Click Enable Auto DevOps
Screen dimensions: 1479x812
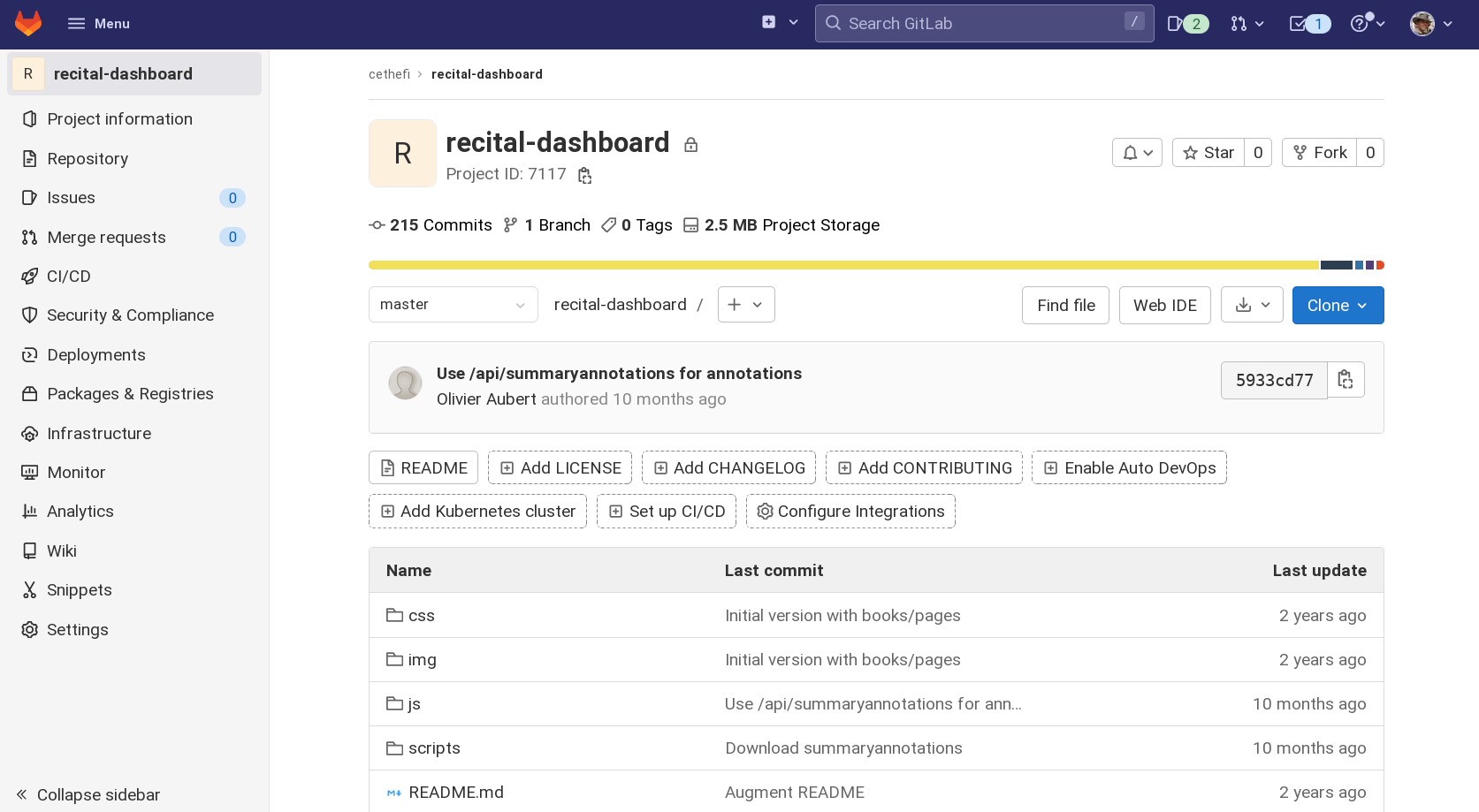coord(1129,468)
